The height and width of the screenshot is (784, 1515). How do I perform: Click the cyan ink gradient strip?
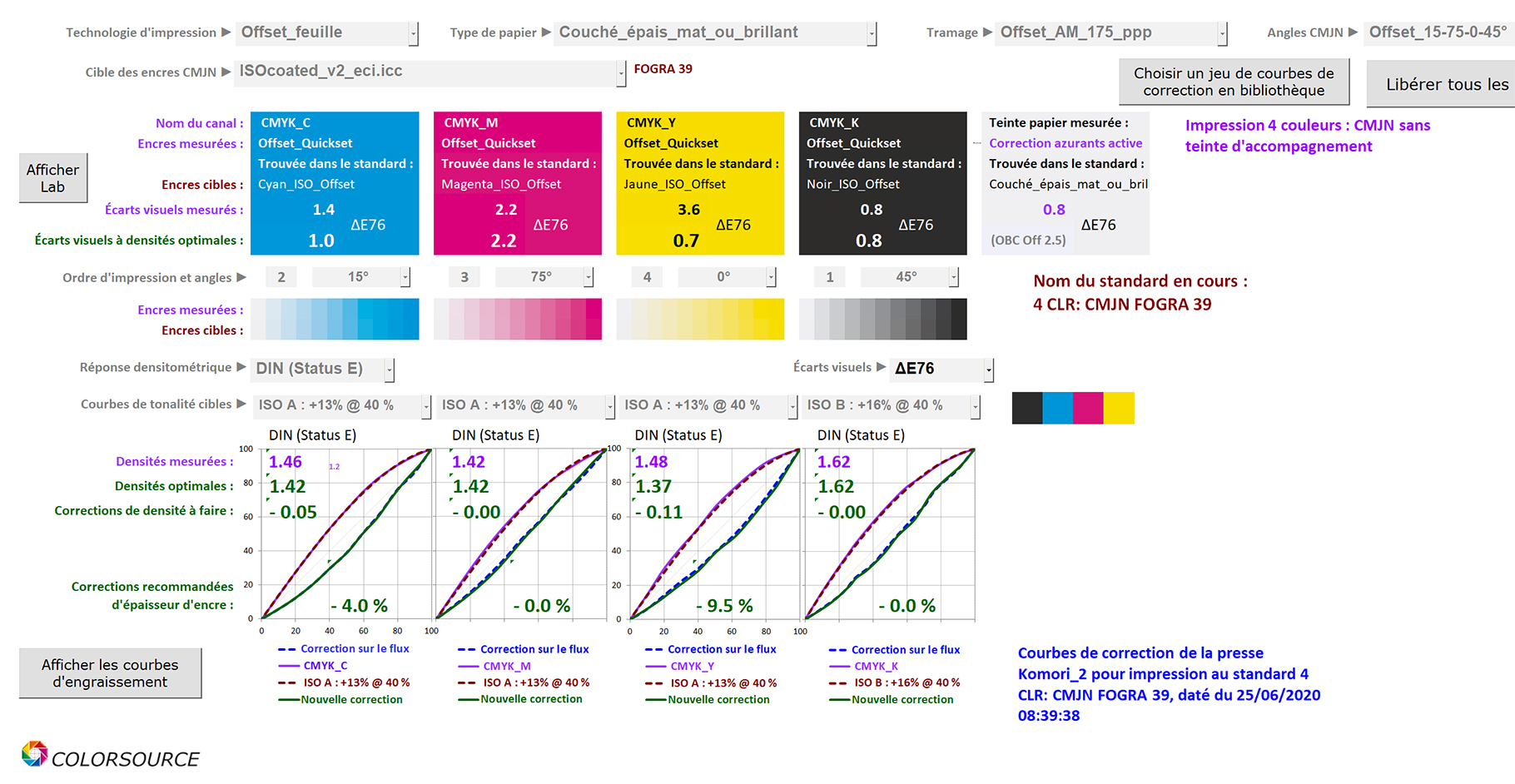point(335,320)
